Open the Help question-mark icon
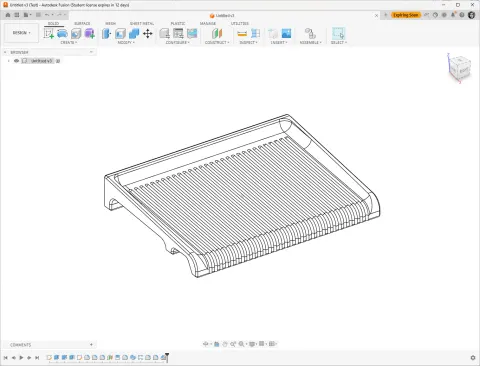Image resolution: width=480 pixels, height=366 pixels. (462, 15)
